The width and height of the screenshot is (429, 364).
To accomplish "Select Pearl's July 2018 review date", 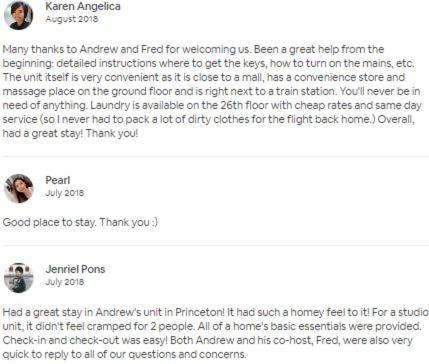I will 65,193.
